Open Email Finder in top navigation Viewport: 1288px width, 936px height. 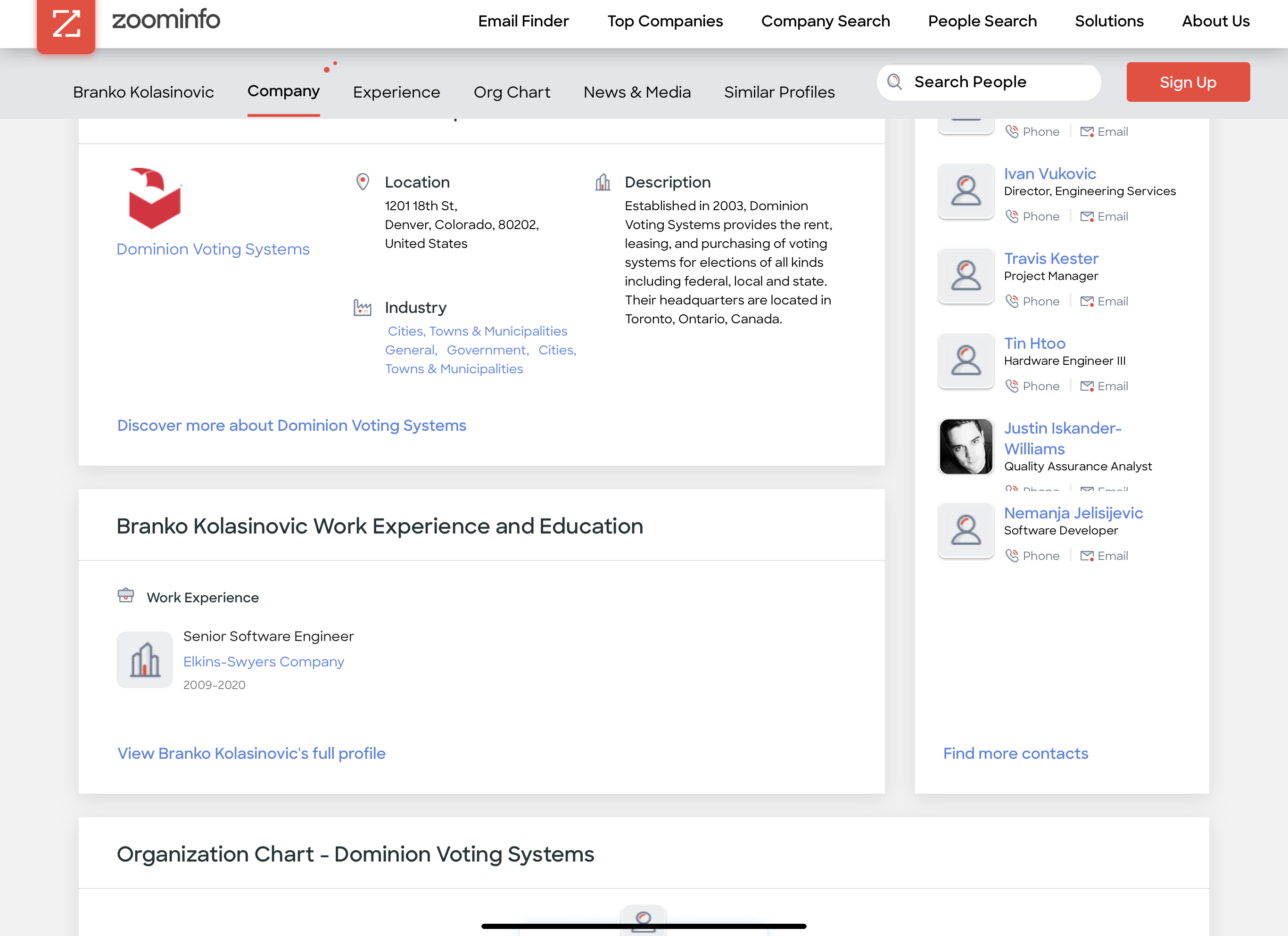point(523,21)
